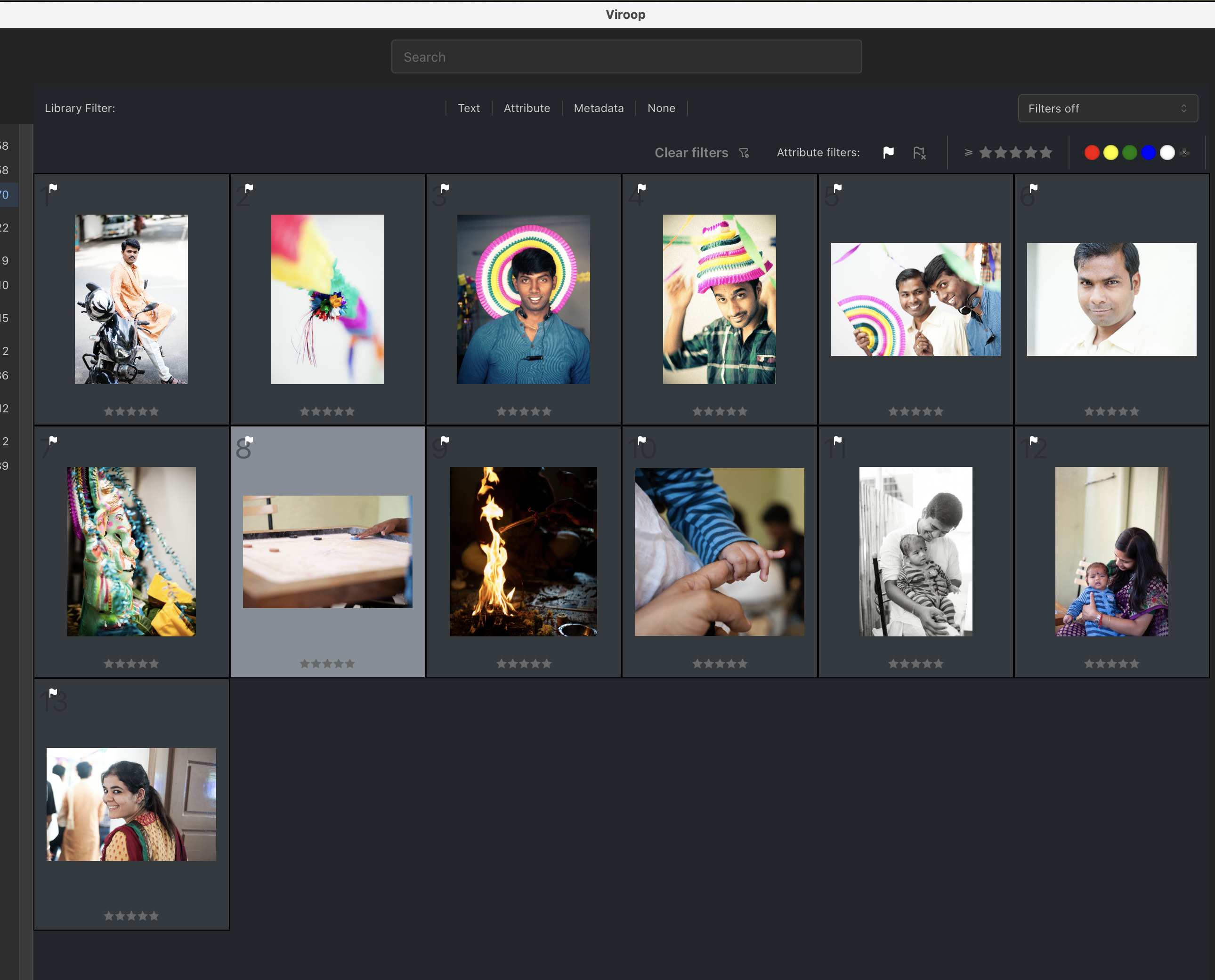Switch to the Attribute filter tab

[x=526, y=108]
